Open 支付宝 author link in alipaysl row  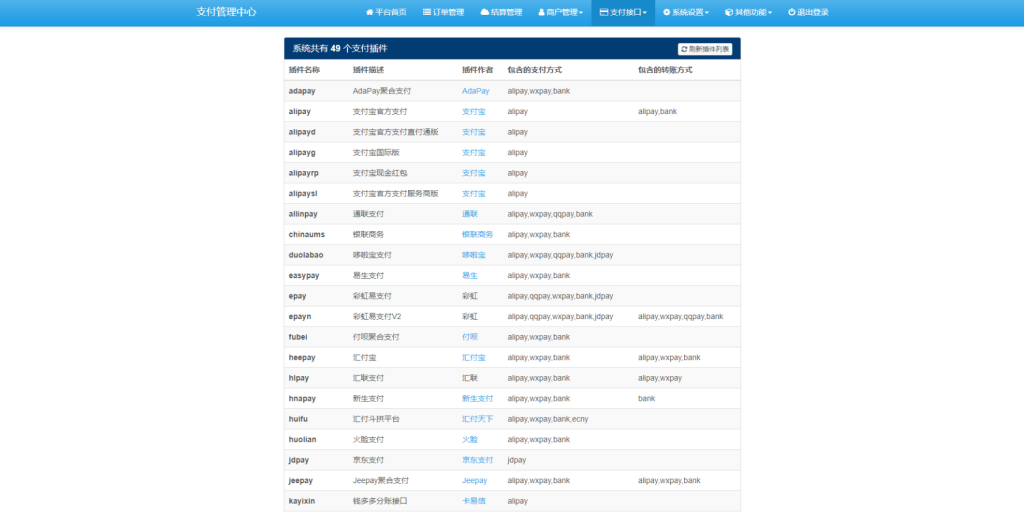click(x=473, y=193)
